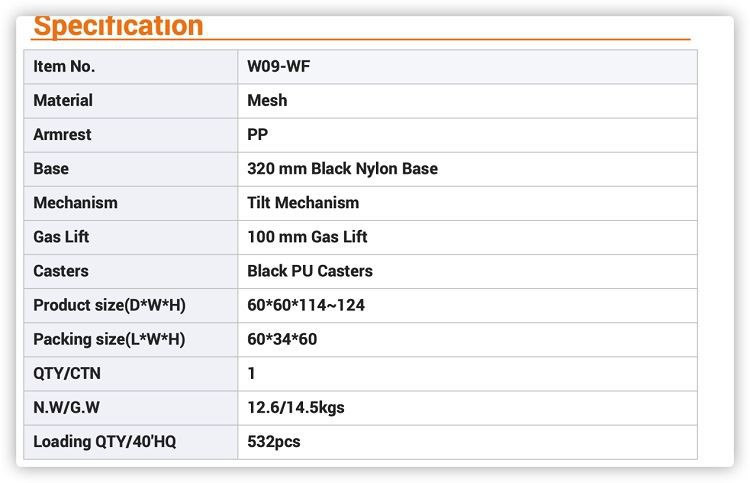Click the W09-WF item number value
Screen dimensions: 750x483
pyautogui.click(x=272, y=67)
